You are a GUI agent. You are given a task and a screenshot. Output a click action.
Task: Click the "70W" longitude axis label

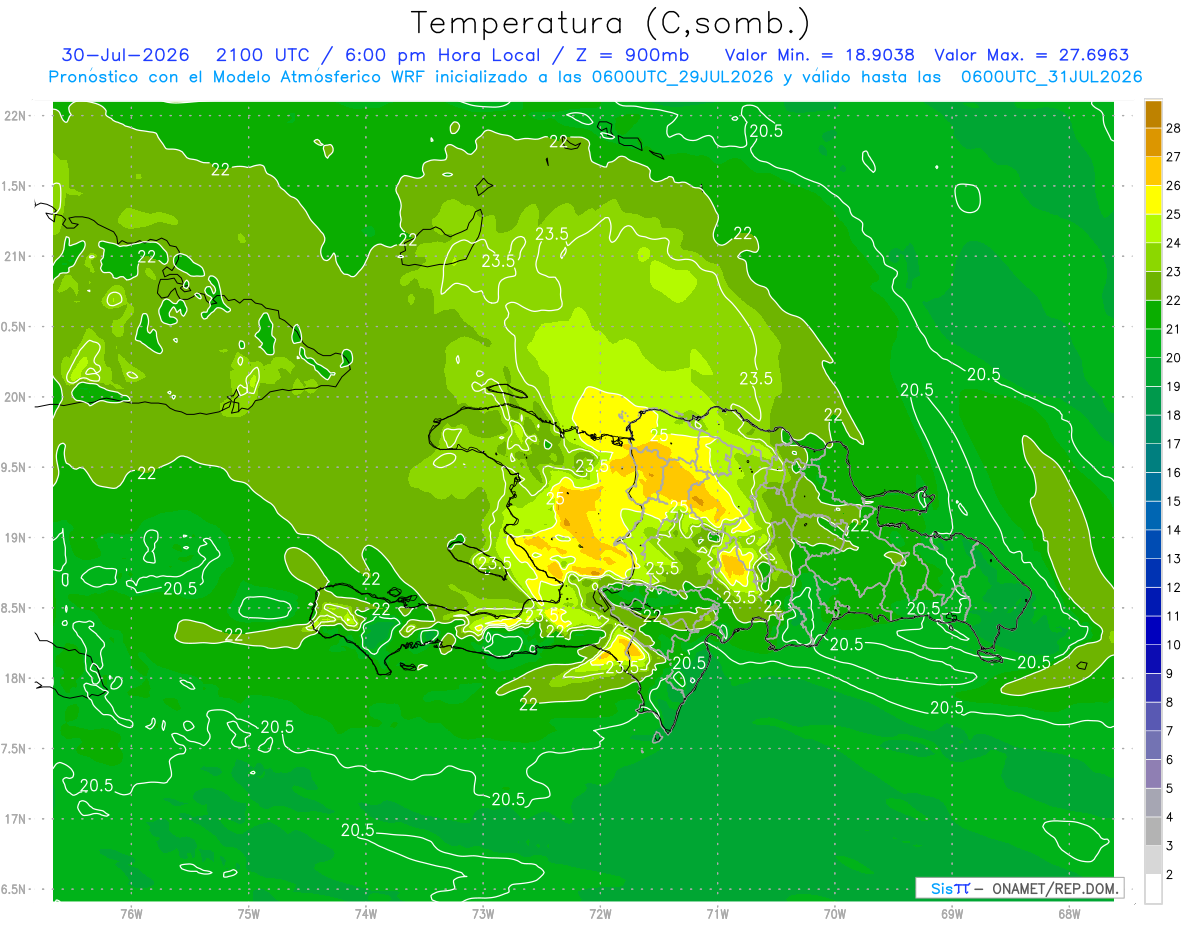point(835,913)
